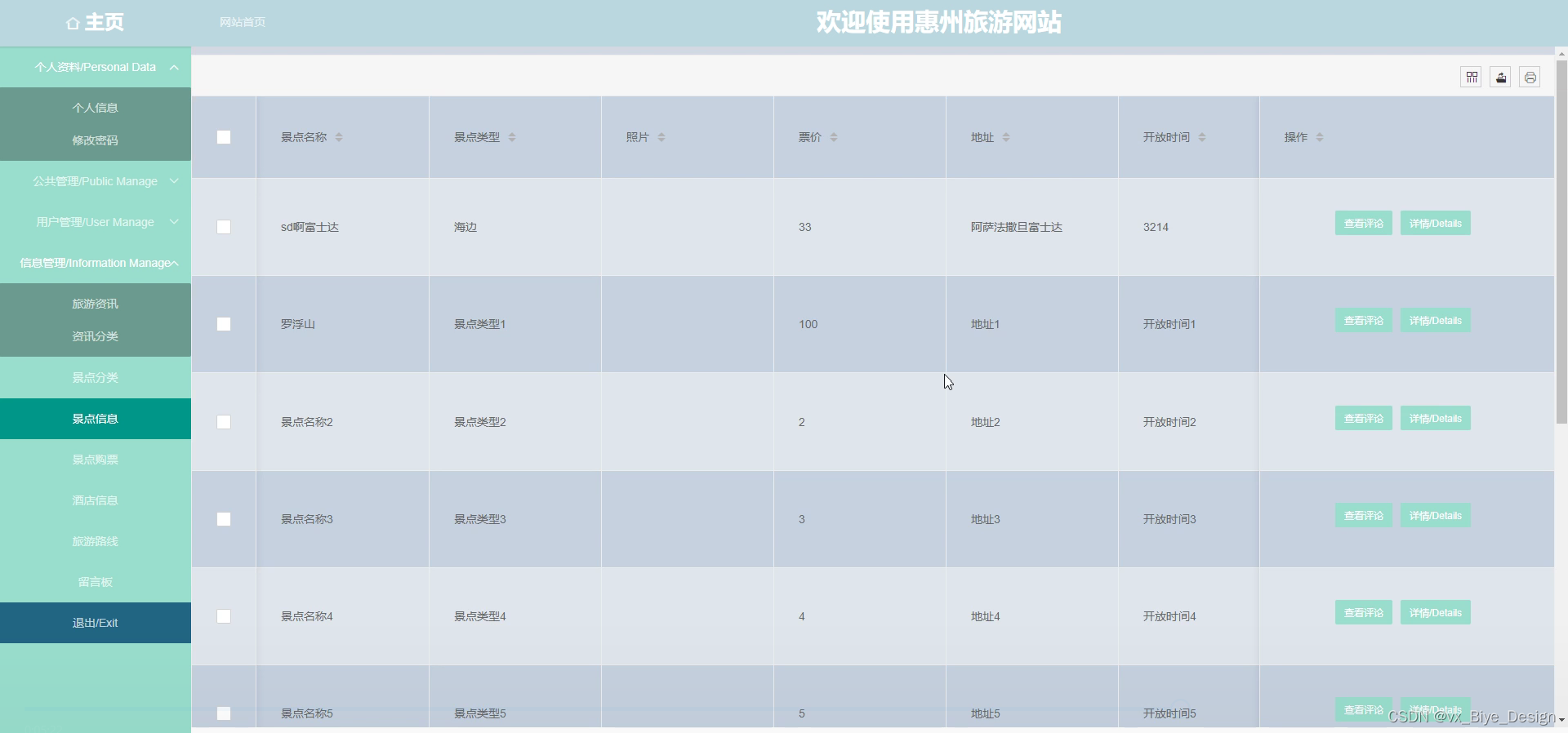Collapse 信息管理/Information Manage section
Viewport: 1568px width, 733px height.
(x=96, y=263)
